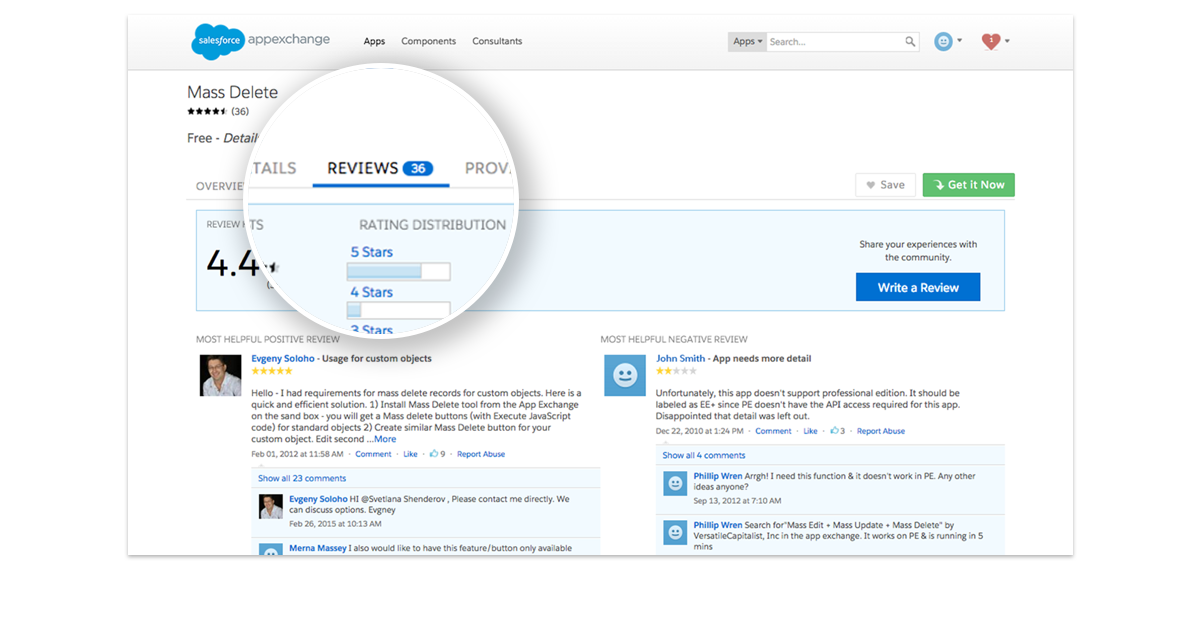Click the 4 Stars rating link
Image resolution: width=1200 pixels, height=640 pixels.
click(x=371, y=292)
